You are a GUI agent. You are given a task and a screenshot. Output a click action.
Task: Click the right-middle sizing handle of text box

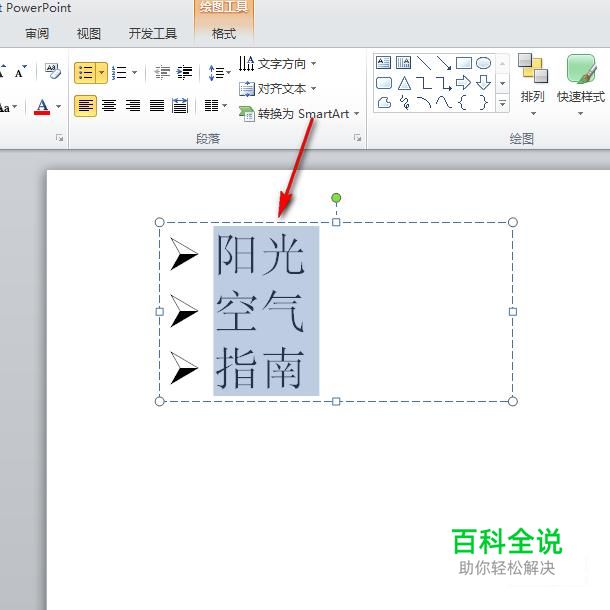pos(513,312)
